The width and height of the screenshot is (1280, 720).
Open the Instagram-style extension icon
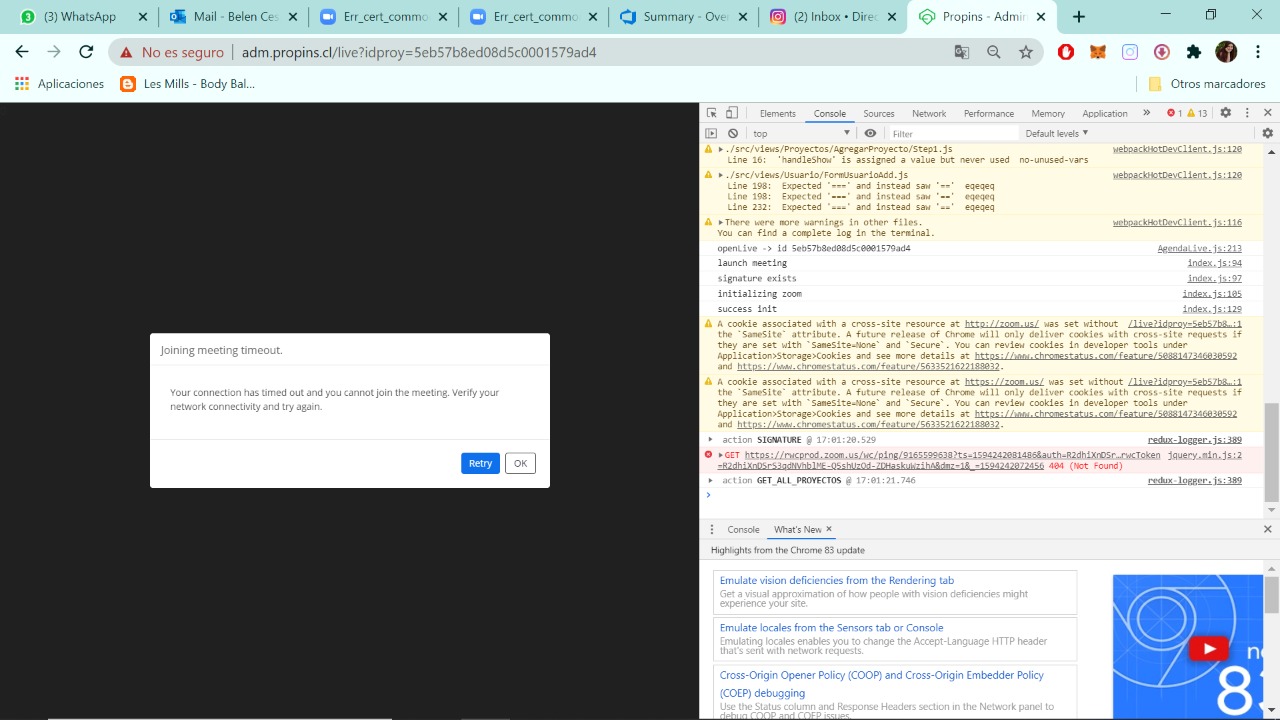1130,52
